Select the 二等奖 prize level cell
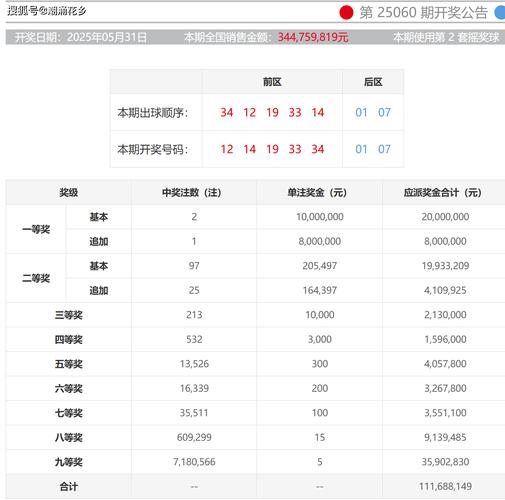Image resolution: width=505 pixels, height=500 pixels. tap(36, 278)
